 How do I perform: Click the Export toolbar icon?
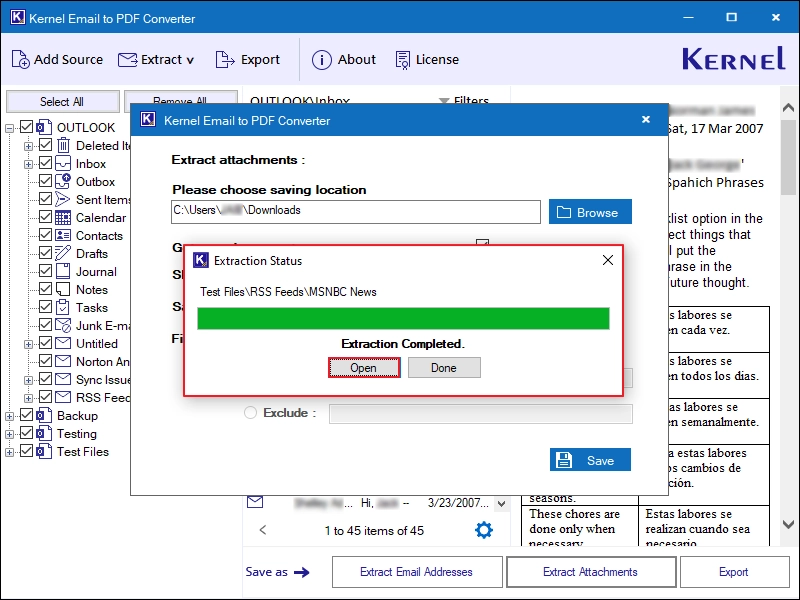point(224,60)
